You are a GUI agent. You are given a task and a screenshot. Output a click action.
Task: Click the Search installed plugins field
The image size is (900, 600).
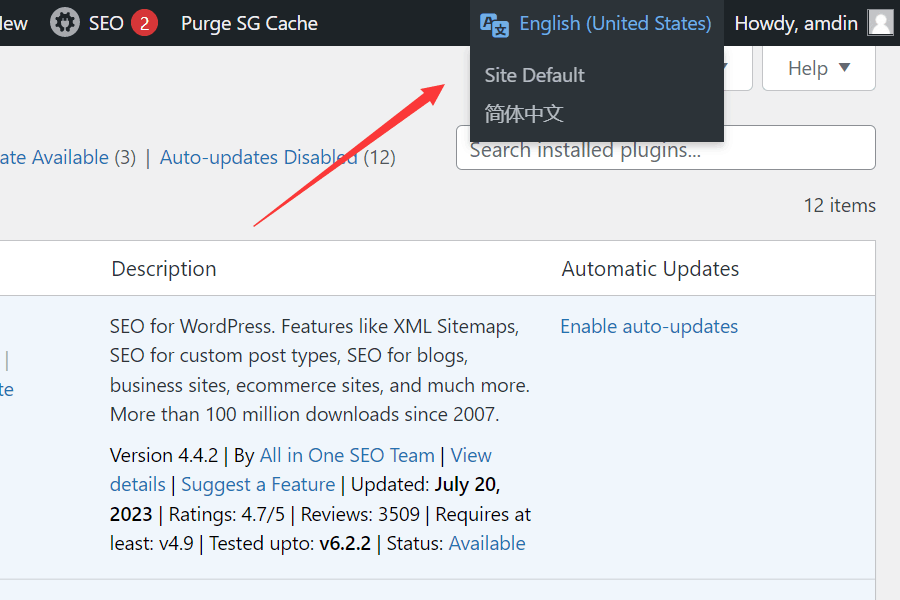tap(665, 149)
